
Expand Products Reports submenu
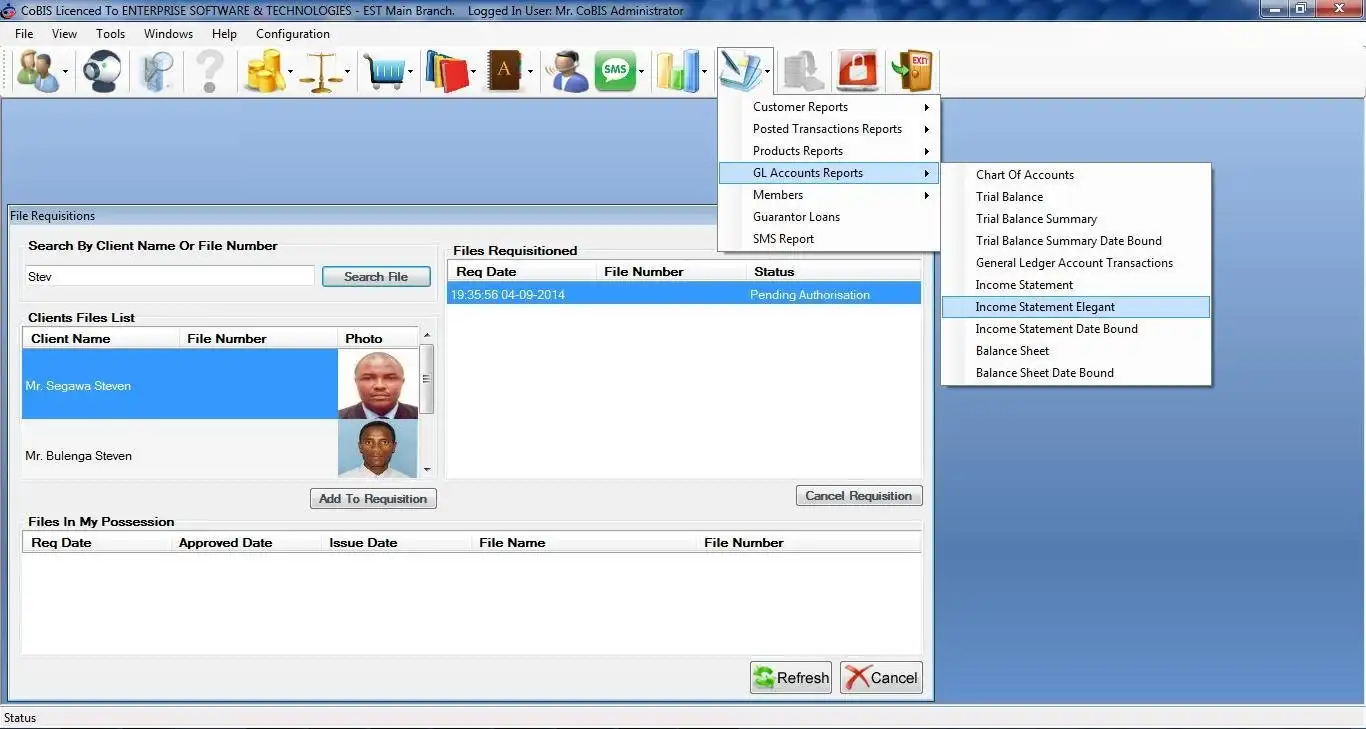829,151
